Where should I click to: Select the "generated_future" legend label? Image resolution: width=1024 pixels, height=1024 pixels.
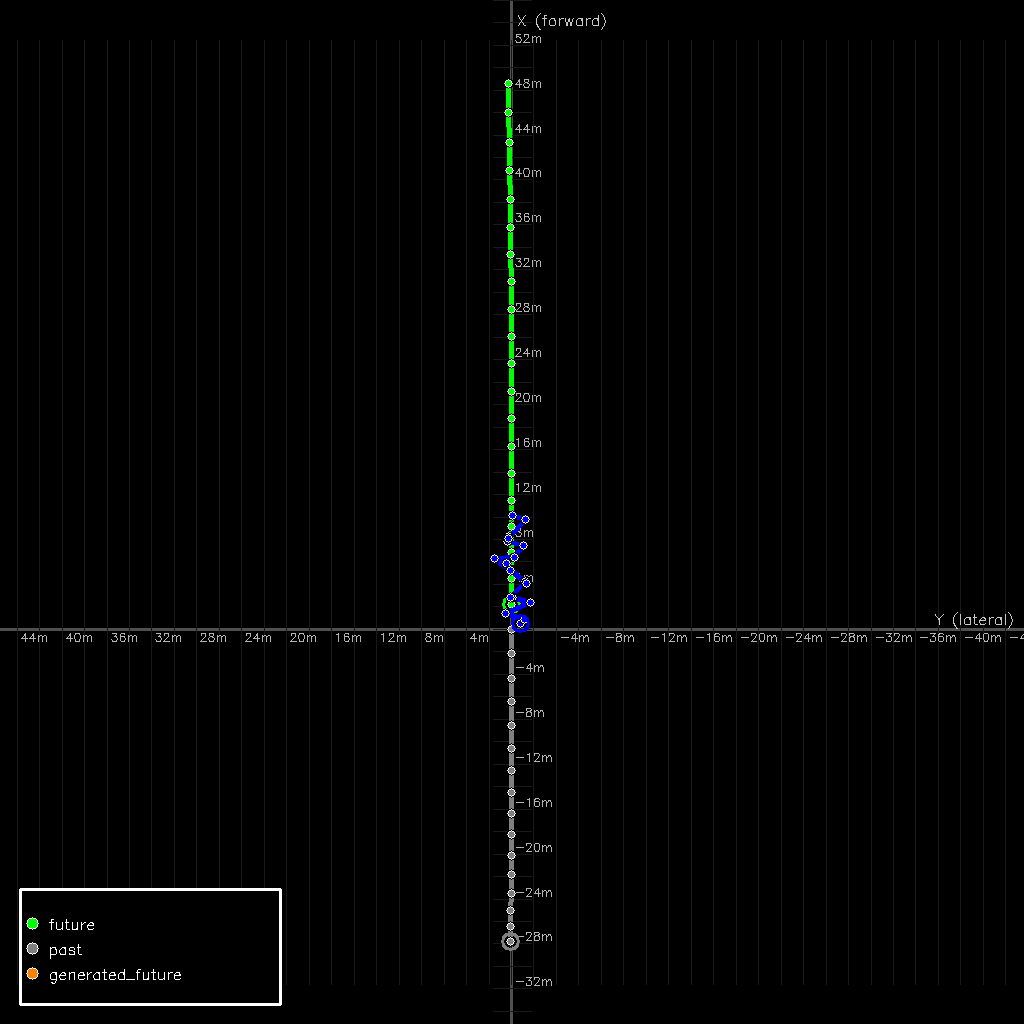pos(115,975)
